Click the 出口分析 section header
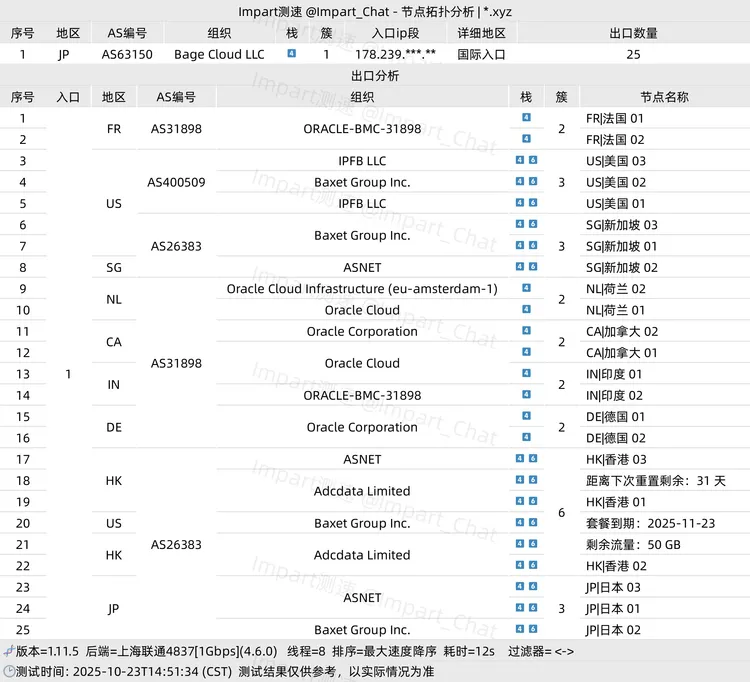 [375, 75]
